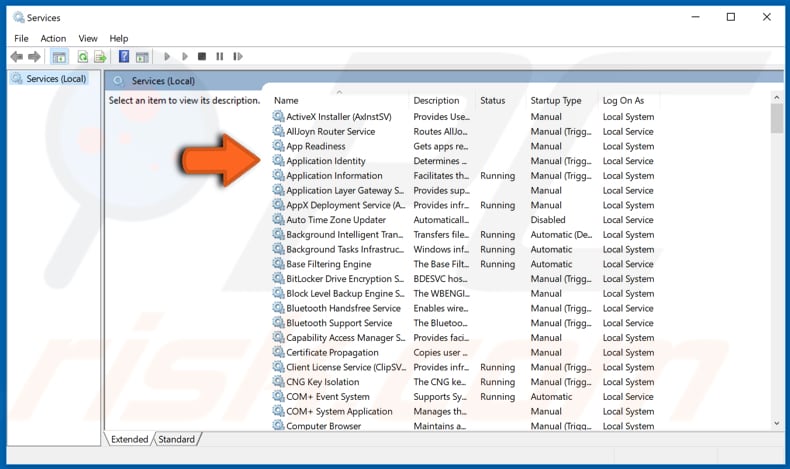This screenshot has height=469, width=790.
Task: Click gear icon beside Application Information
Action: 278,175
